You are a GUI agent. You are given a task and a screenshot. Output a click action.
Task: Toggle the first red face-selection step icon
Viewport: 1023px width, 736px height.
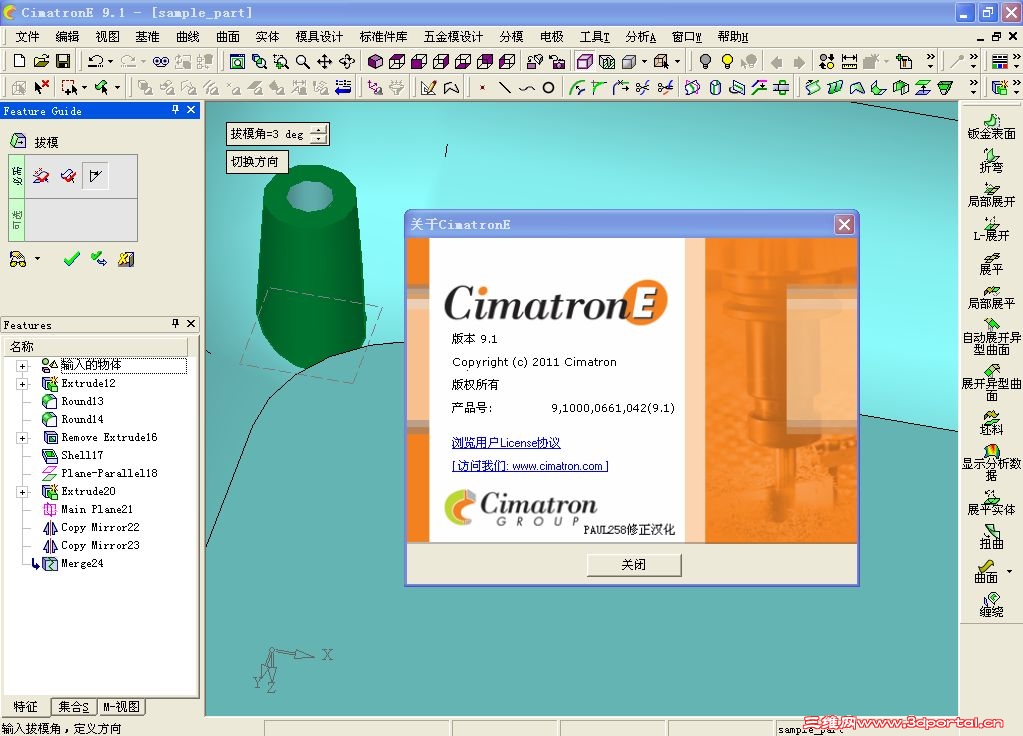coord(40,176)
